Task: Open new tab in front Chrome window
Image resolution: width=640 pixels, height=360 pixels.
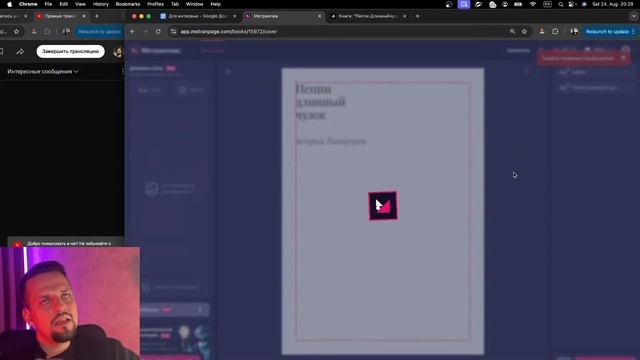Action: tap(417, 16)
